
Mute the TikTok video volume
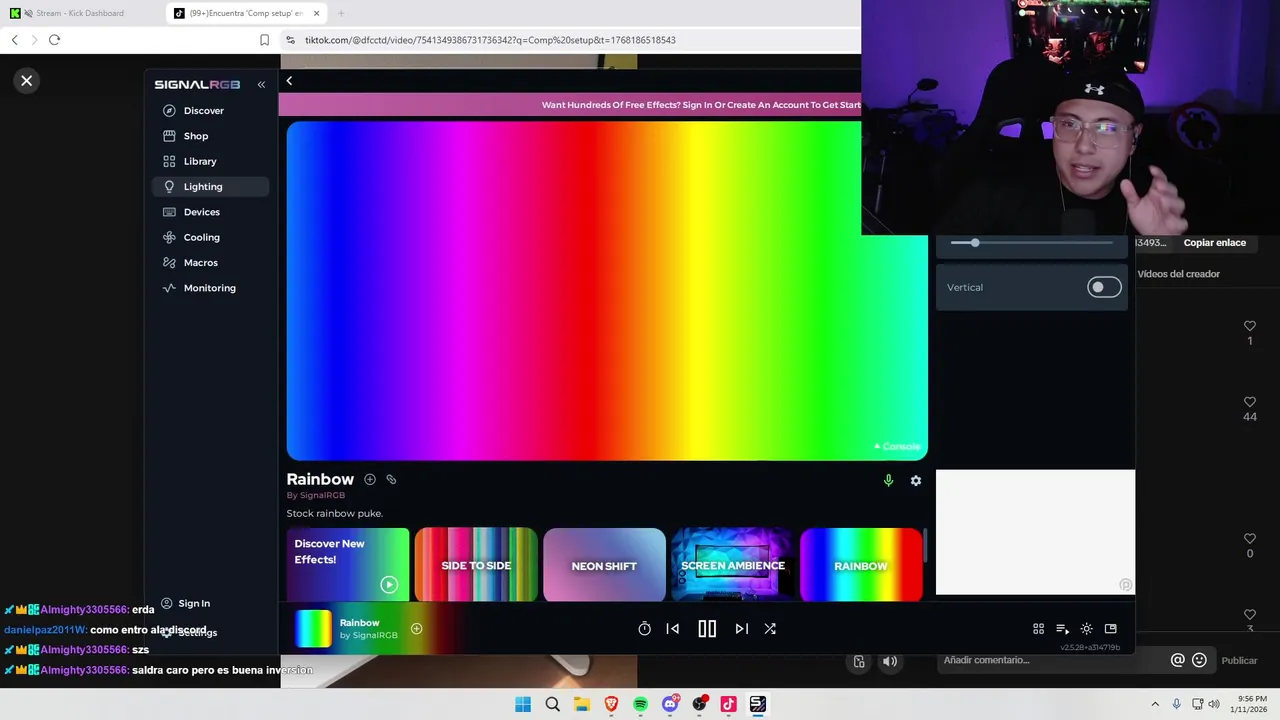click(x=889, y=661)
